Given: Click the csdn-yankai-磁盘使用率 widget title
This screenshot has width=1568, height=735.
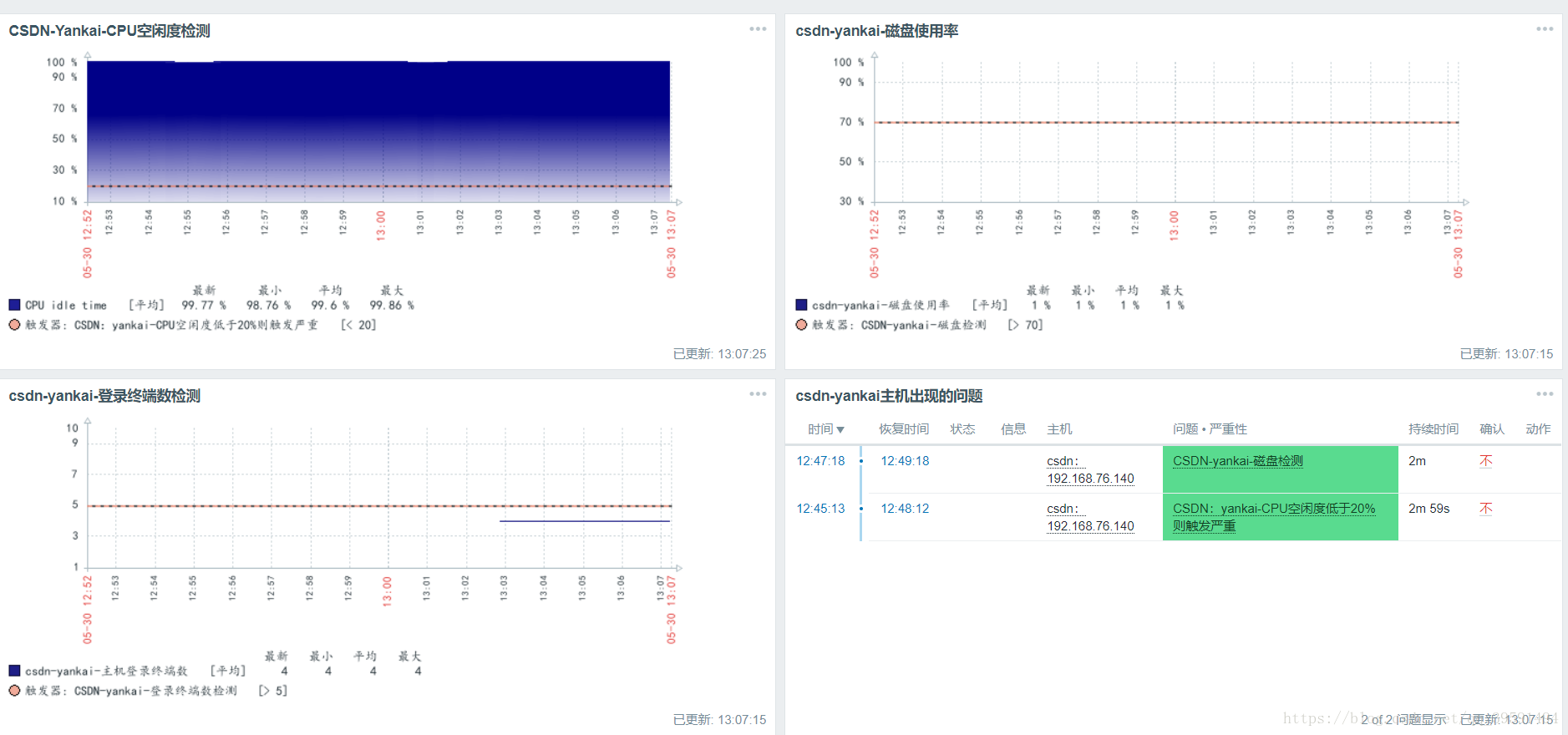Looking at the screenshot, I should point(876,31).
